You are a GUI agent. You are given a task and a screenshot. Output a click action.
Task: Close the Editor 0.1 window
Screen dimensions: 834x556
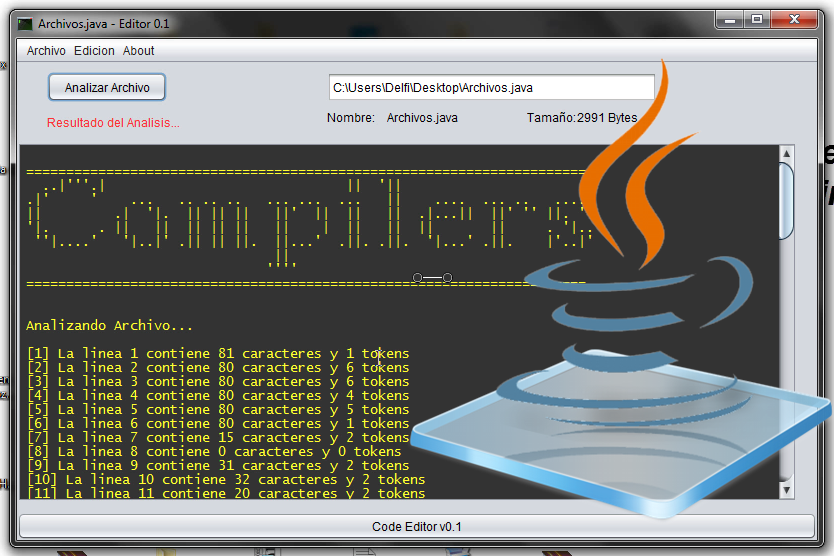click(x=794, y=20)
